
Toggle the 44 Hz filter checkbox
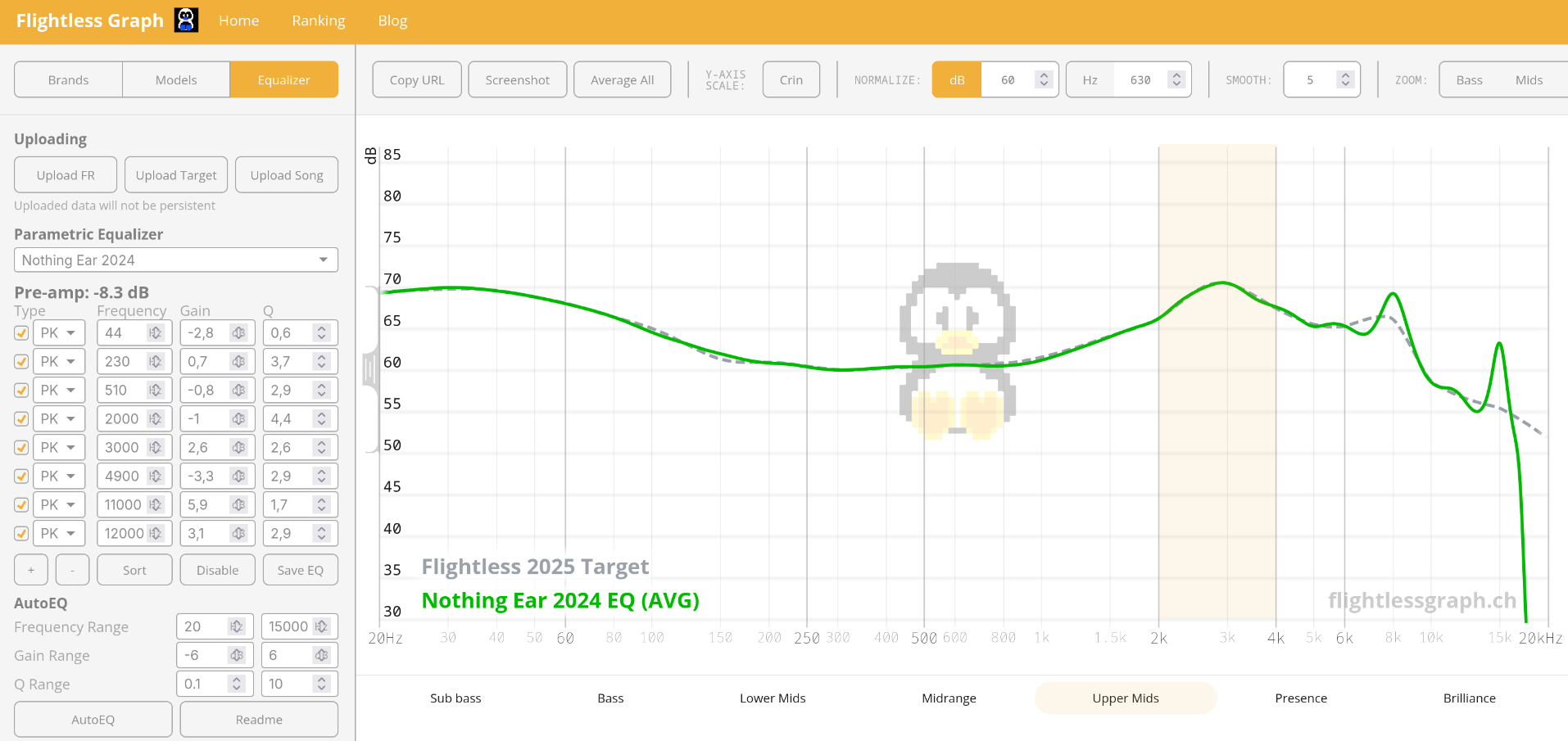point(21,333)
